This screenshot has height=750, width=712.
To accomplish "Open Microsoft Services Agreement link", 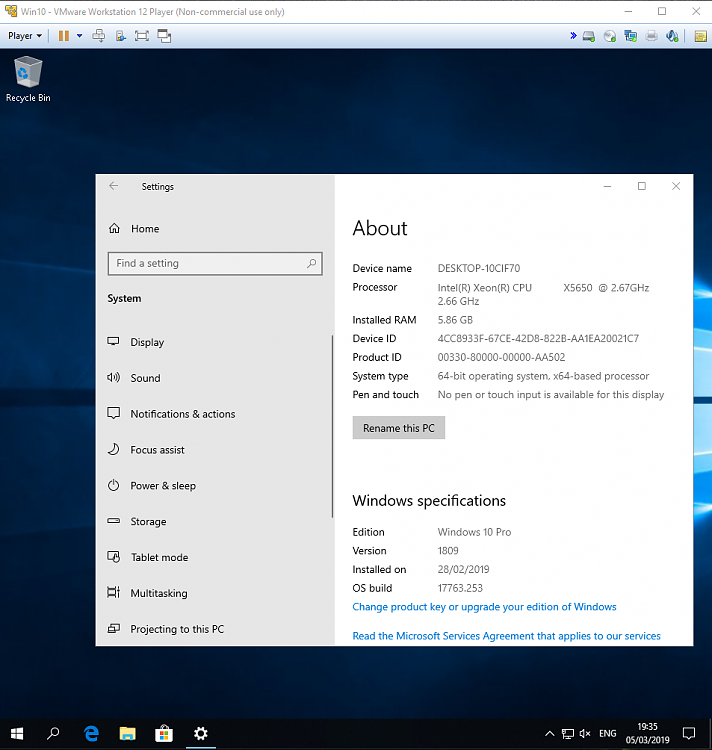I will [x=506, y=636].
